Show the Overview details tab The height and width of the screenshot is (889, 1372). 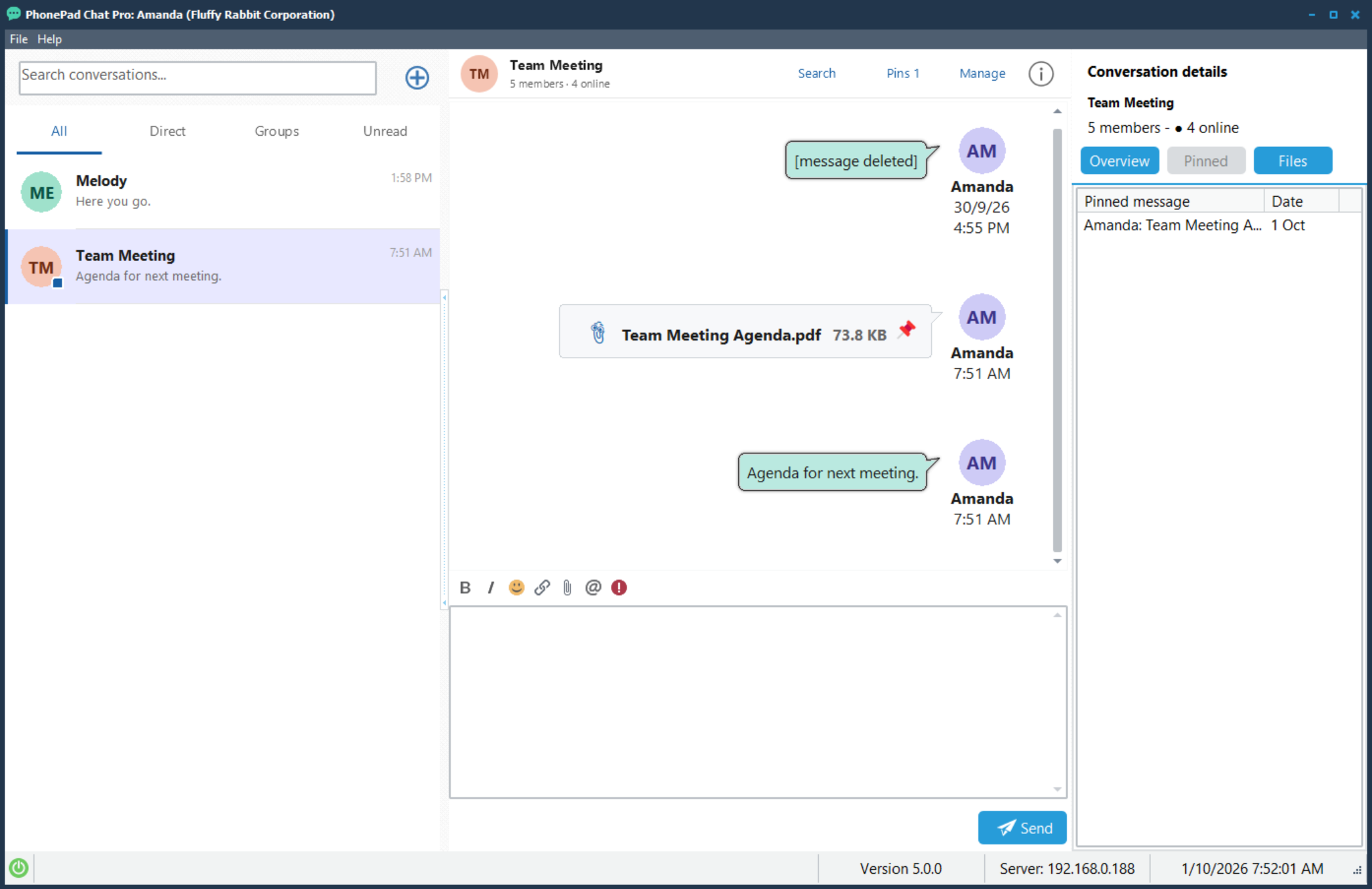[x=1119, y=161]
